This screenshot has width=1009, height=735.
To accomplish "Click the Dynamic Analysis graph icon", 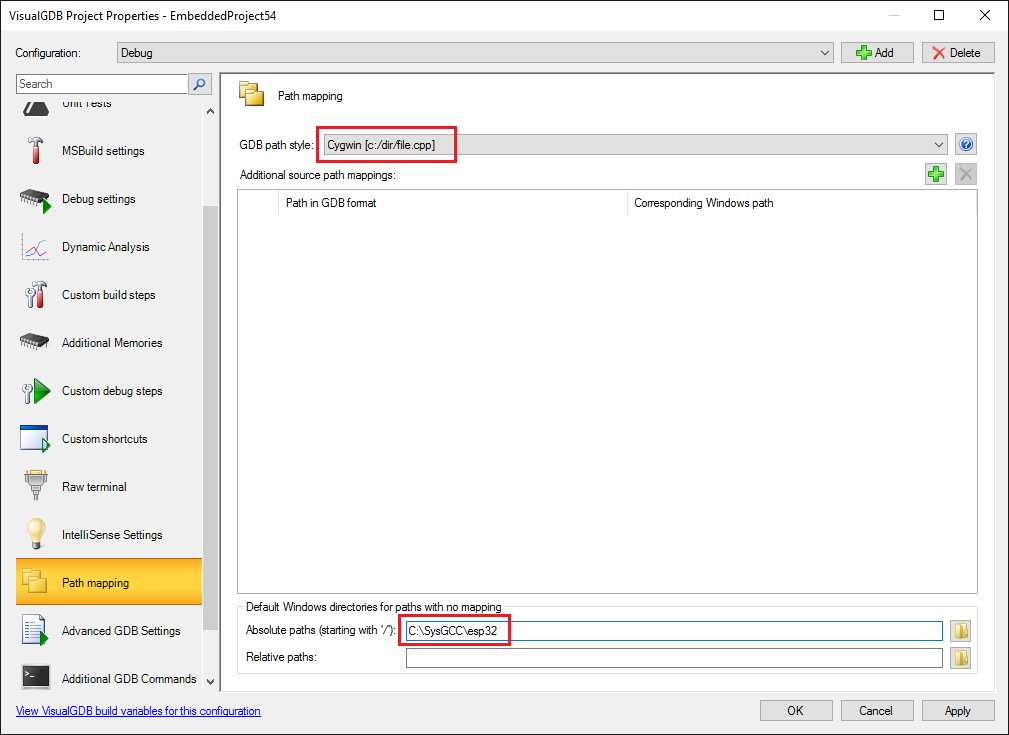I will point(35,247).
